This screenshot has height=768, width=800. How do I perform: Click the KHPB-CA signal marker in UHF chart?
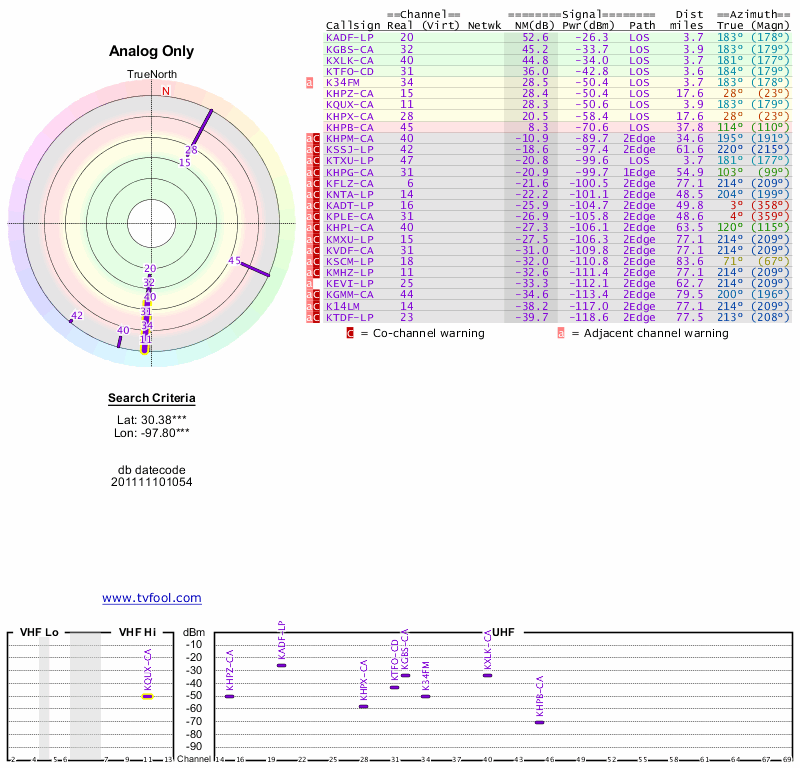click(x=539, y=722)
